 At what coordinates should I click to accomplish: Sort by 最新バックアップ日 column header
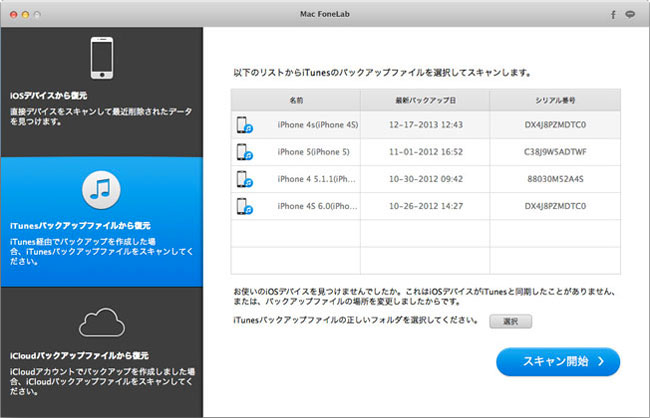coord(425,100)
